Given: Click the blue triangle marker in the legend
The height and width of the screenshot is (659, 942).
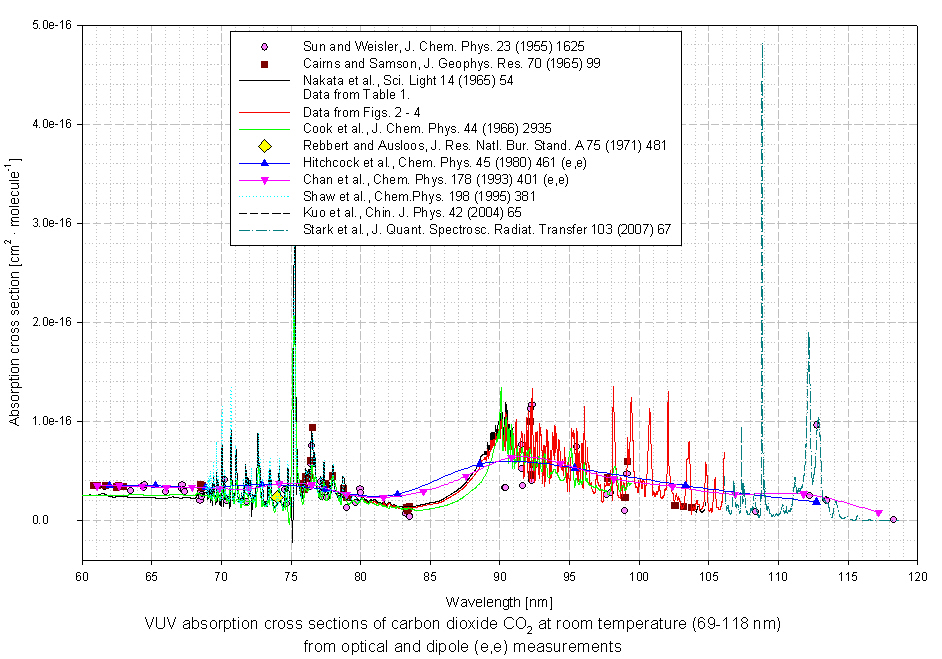Looking at the screenshot, I should (x=265, y=163).
